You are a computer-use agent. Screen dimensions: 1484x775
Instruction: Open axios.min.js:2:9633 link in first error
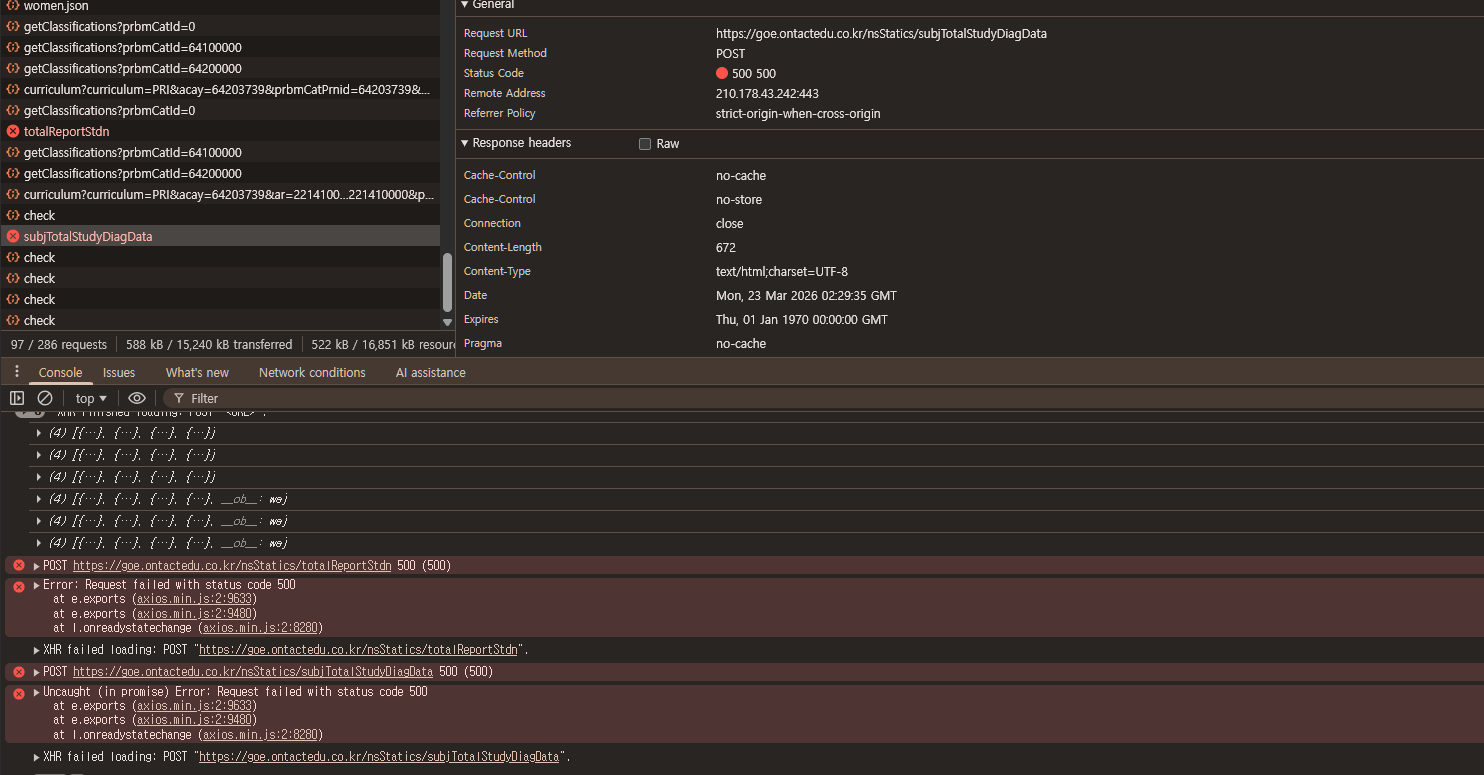pos(196,599)
